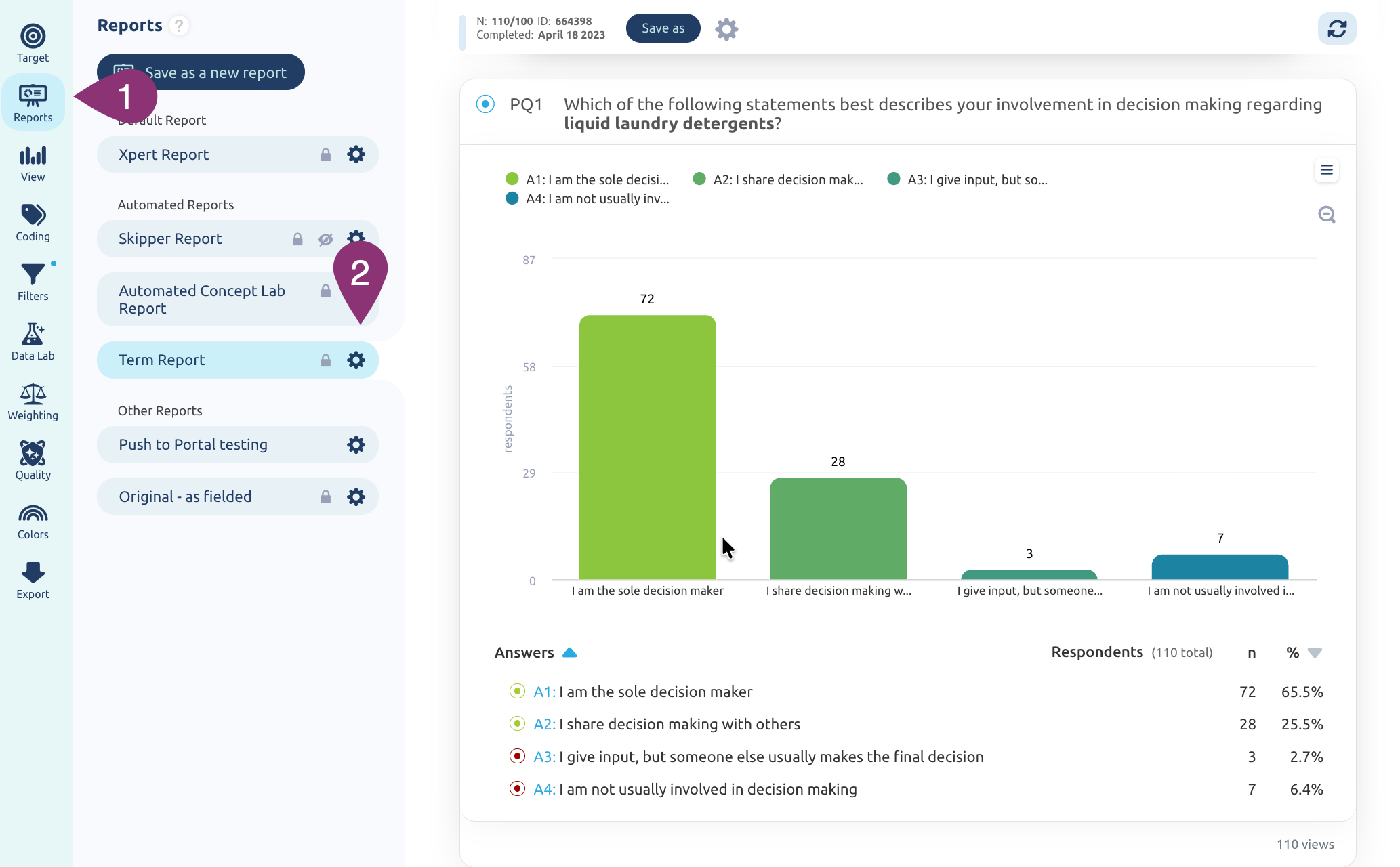Open the Automated Concept Lab Report
This screenshot has width=1400, height=867.
[237, 299]
